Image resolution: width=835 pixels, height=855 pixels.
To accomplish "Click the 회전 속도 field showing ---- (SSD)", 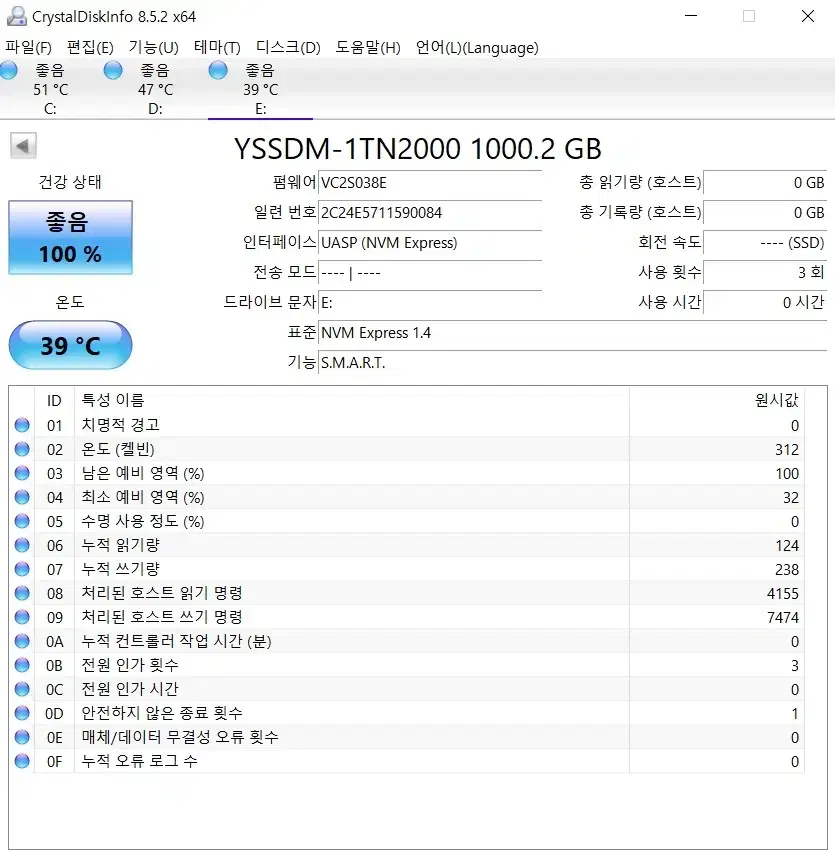I will [765, 243].
